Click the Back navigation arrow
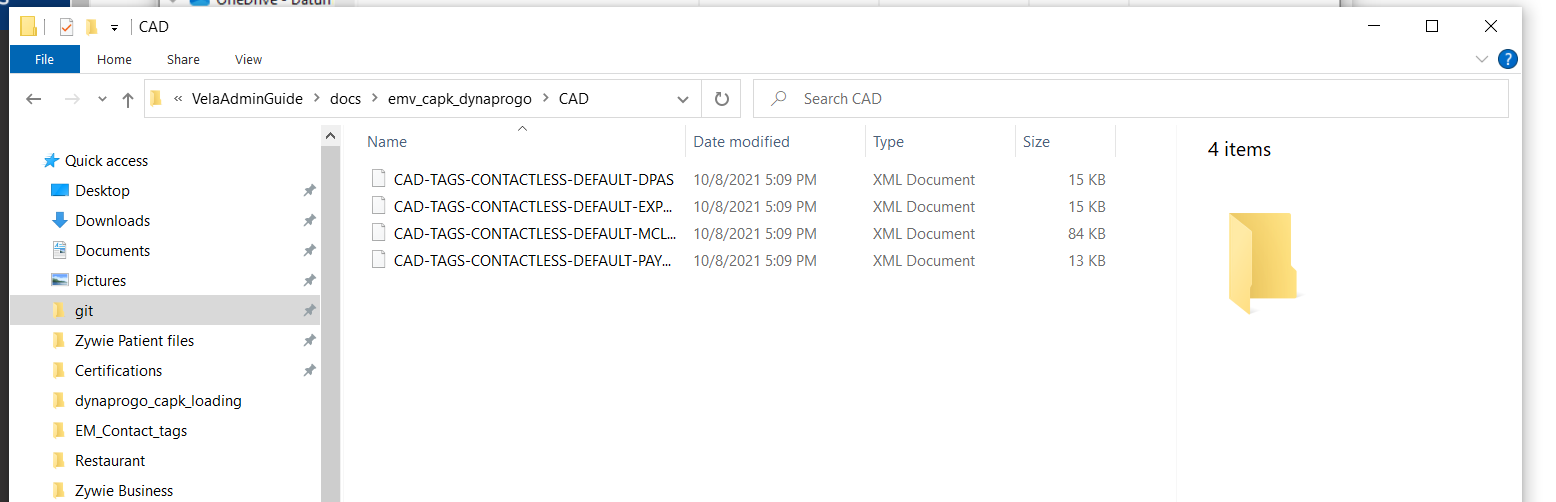 click(33, 99)
